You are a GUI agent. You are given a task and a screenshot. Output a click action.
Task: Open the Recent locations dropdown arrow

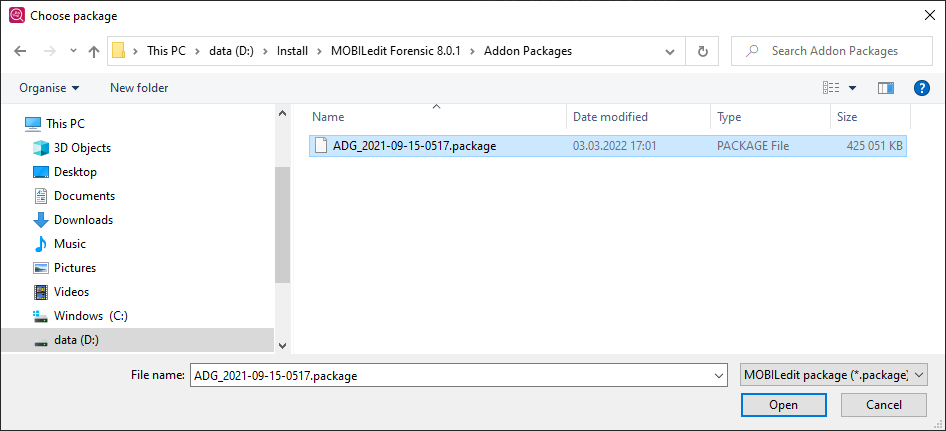point(73,51)
